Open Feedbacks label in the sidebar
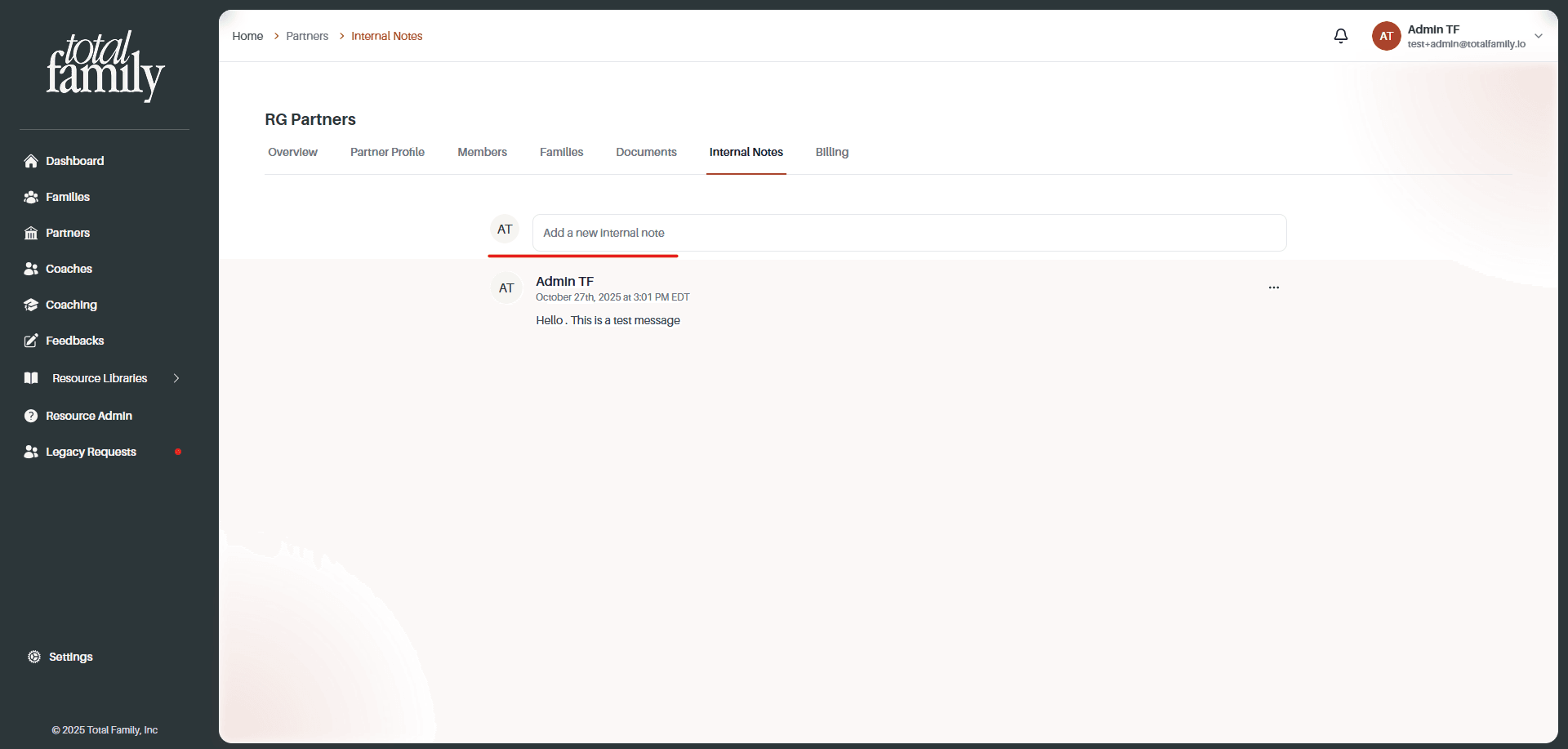This screenshot has width=1568, height=749. point(75,341)
